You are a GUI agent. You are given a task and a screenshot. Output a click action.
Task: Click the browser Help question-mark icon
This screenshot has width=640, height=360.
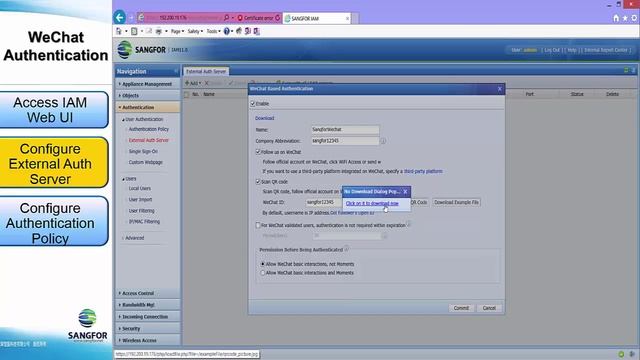point(227,31)
